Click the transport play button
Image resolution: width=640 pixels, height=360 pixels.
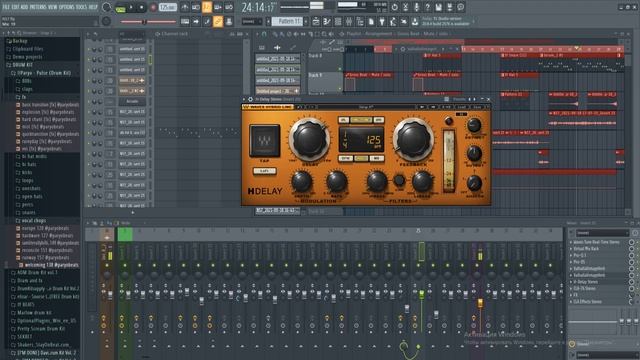point(131,7)
